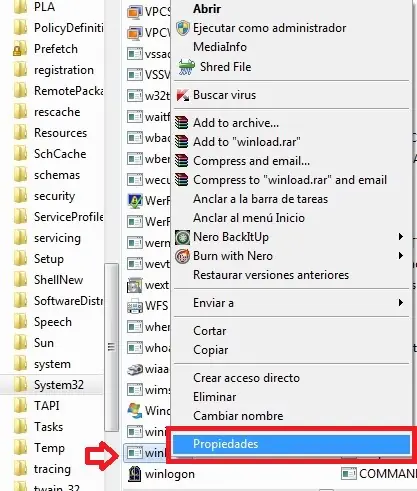This screenshot has width=417, height=491.
Task: Click the Nero BackItUp icon
Action: click(182, 237)
